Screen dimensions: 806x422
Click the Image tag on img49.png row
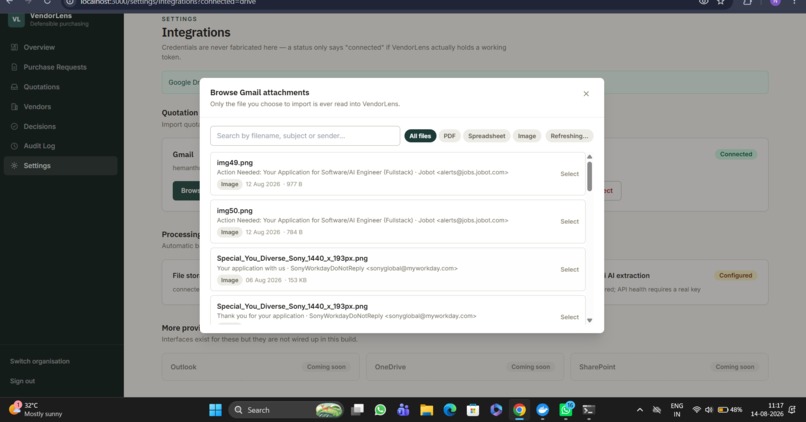point(229,184)
